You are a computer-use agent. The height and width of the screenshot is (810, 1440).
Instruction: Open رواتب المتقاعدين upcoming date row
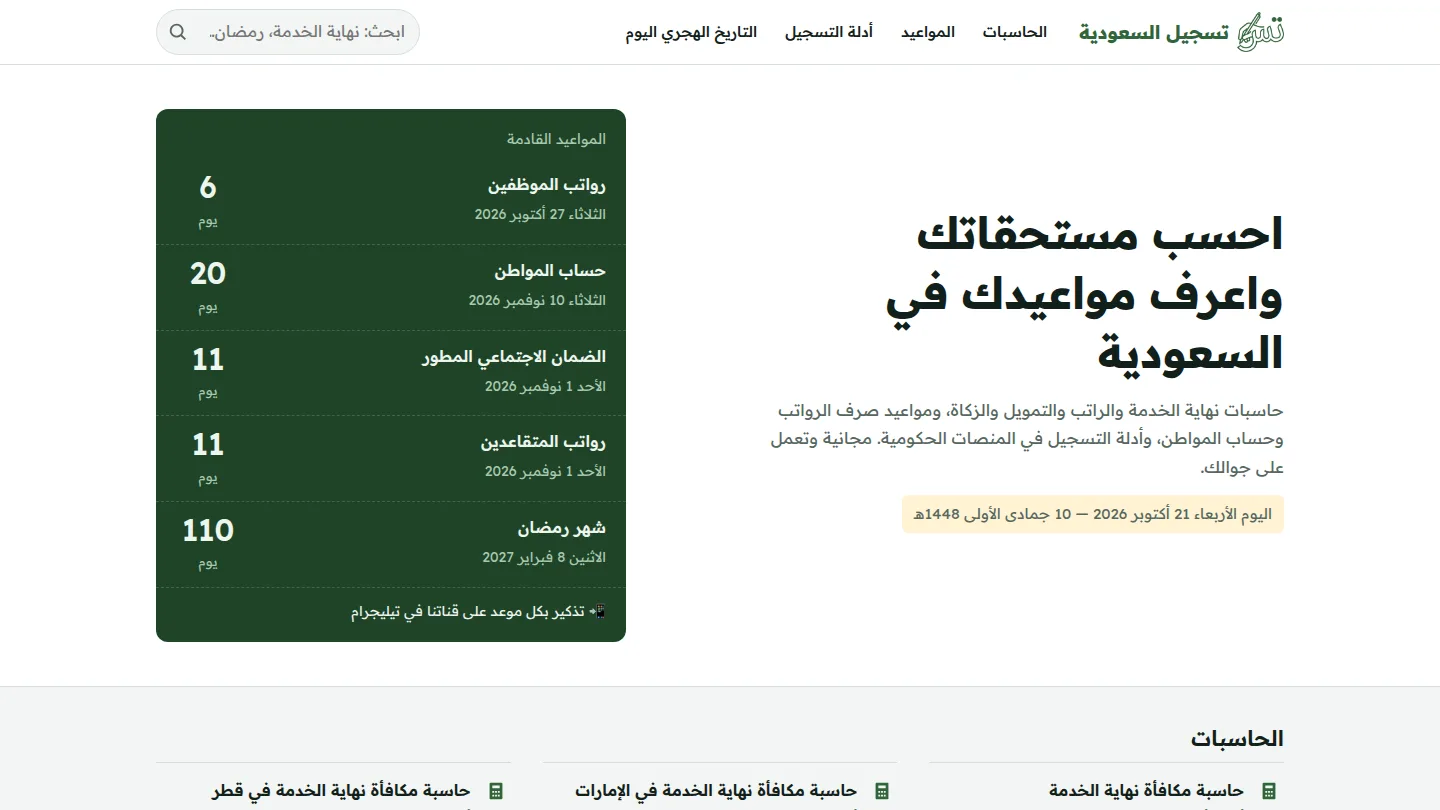391,458
